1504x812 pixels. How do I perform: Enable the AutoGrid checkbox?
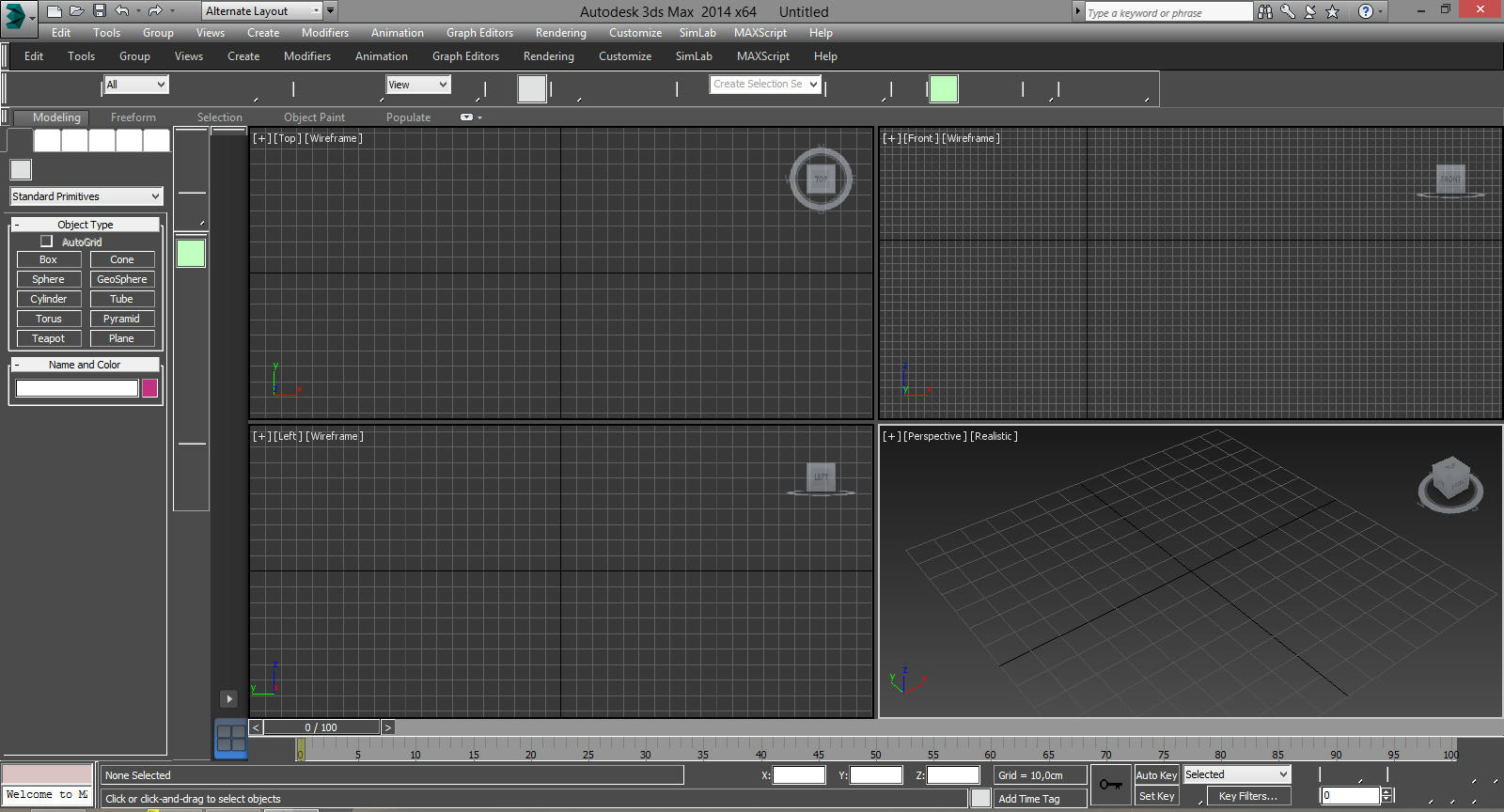pyautogui.click(x=46, y=242)
